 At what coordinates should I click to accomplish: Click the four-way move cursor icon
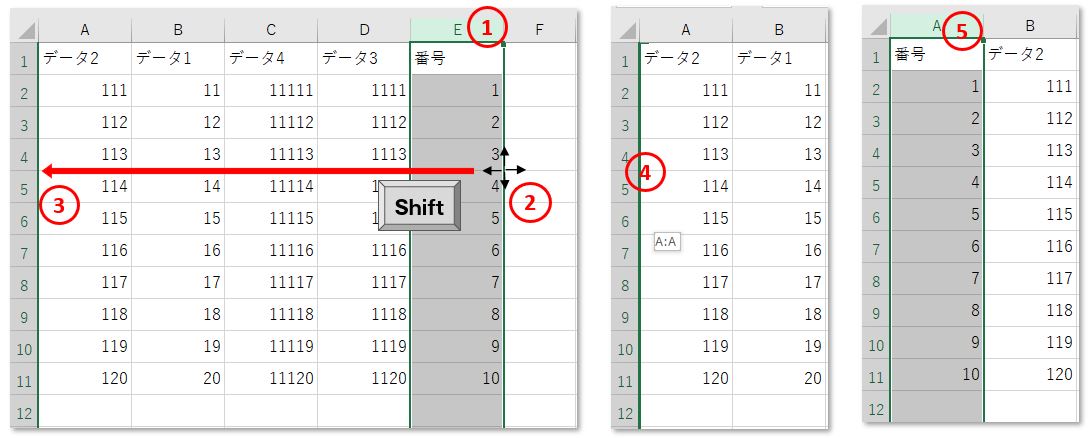tap(505, 169)
